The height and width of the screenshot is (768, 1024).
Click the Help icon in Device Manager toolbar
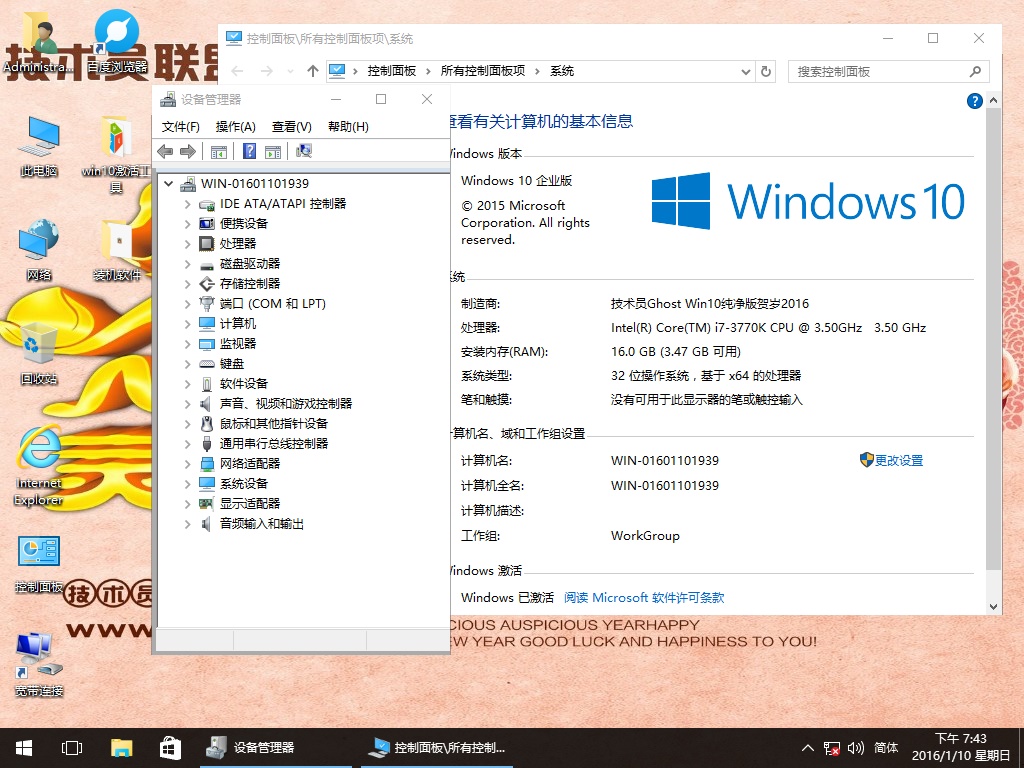click(249, 152)
